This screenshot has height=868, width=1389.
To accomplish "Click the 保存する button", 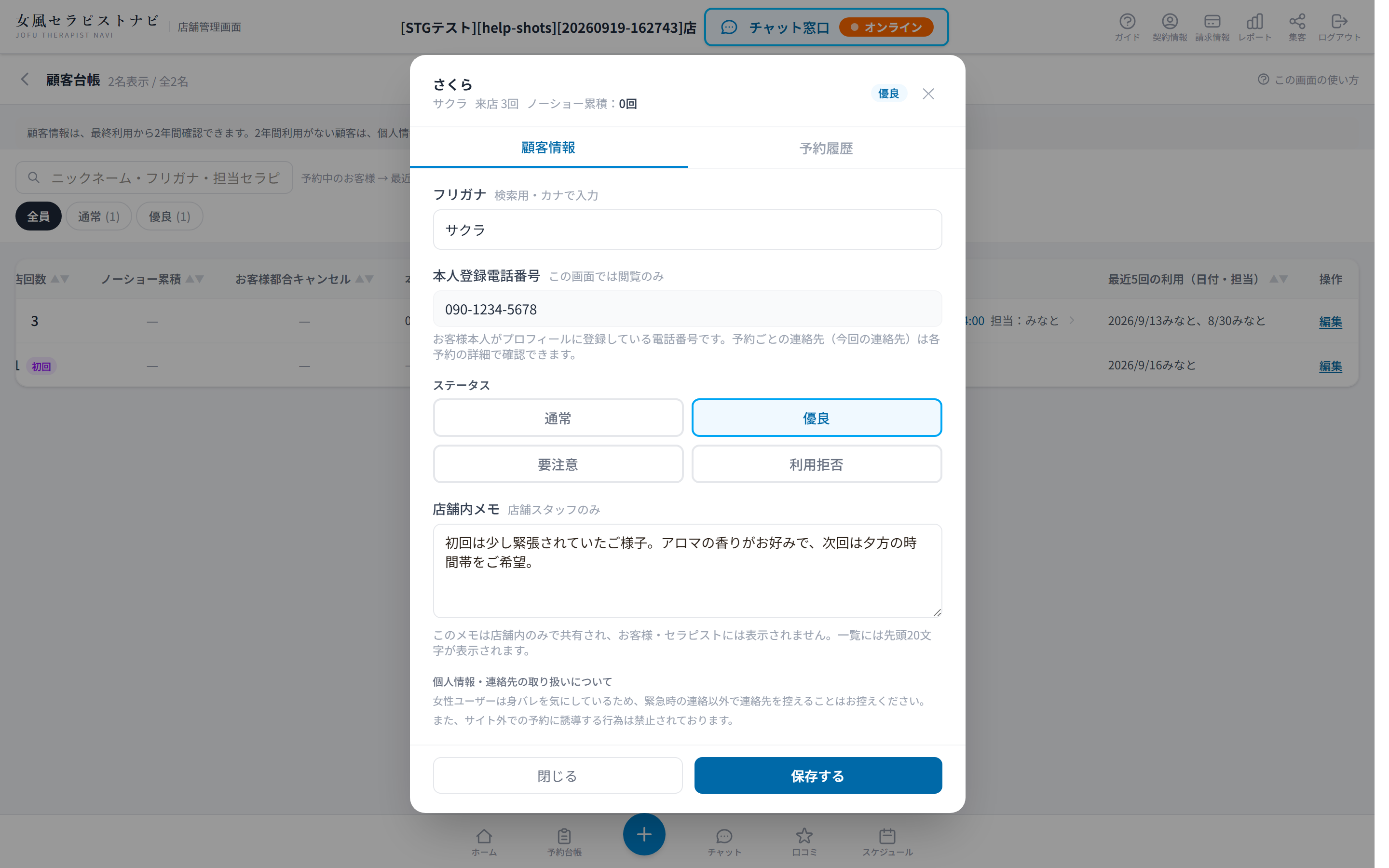I will [818, 775].
